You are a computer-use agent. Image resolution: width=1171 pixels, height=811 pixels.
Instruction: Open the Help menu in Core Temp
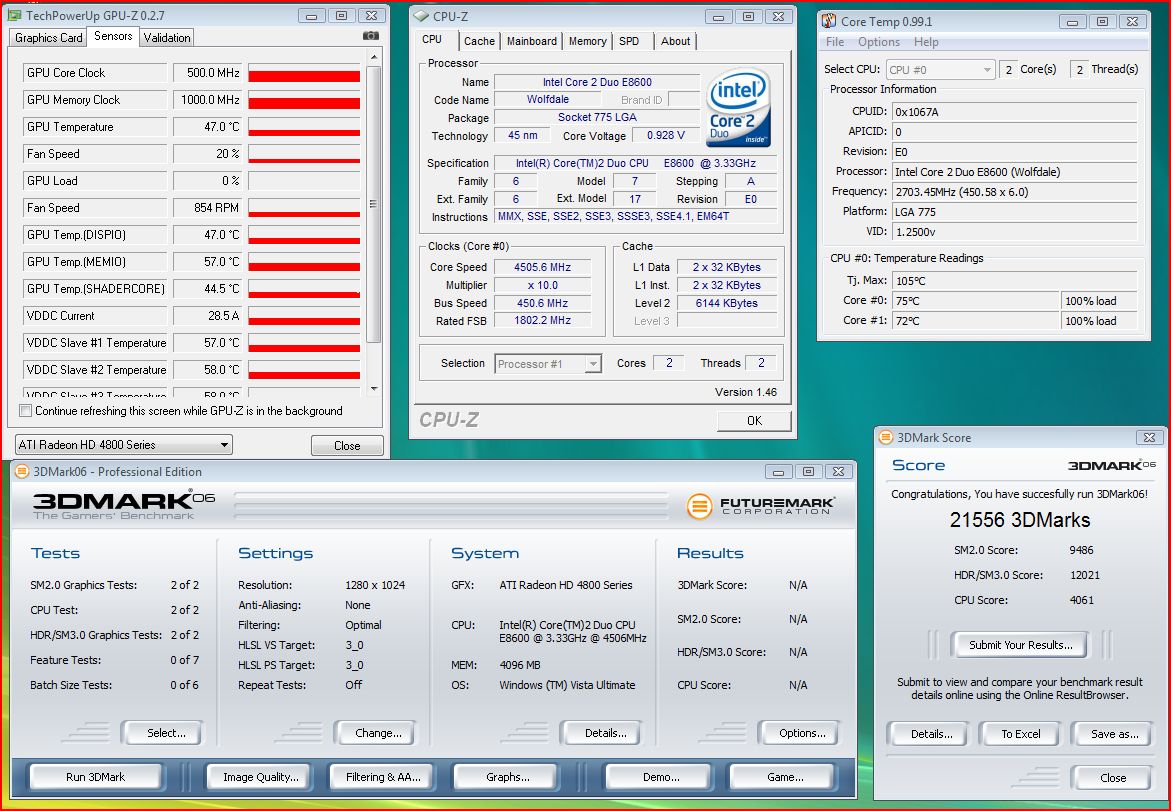point(926,42)
